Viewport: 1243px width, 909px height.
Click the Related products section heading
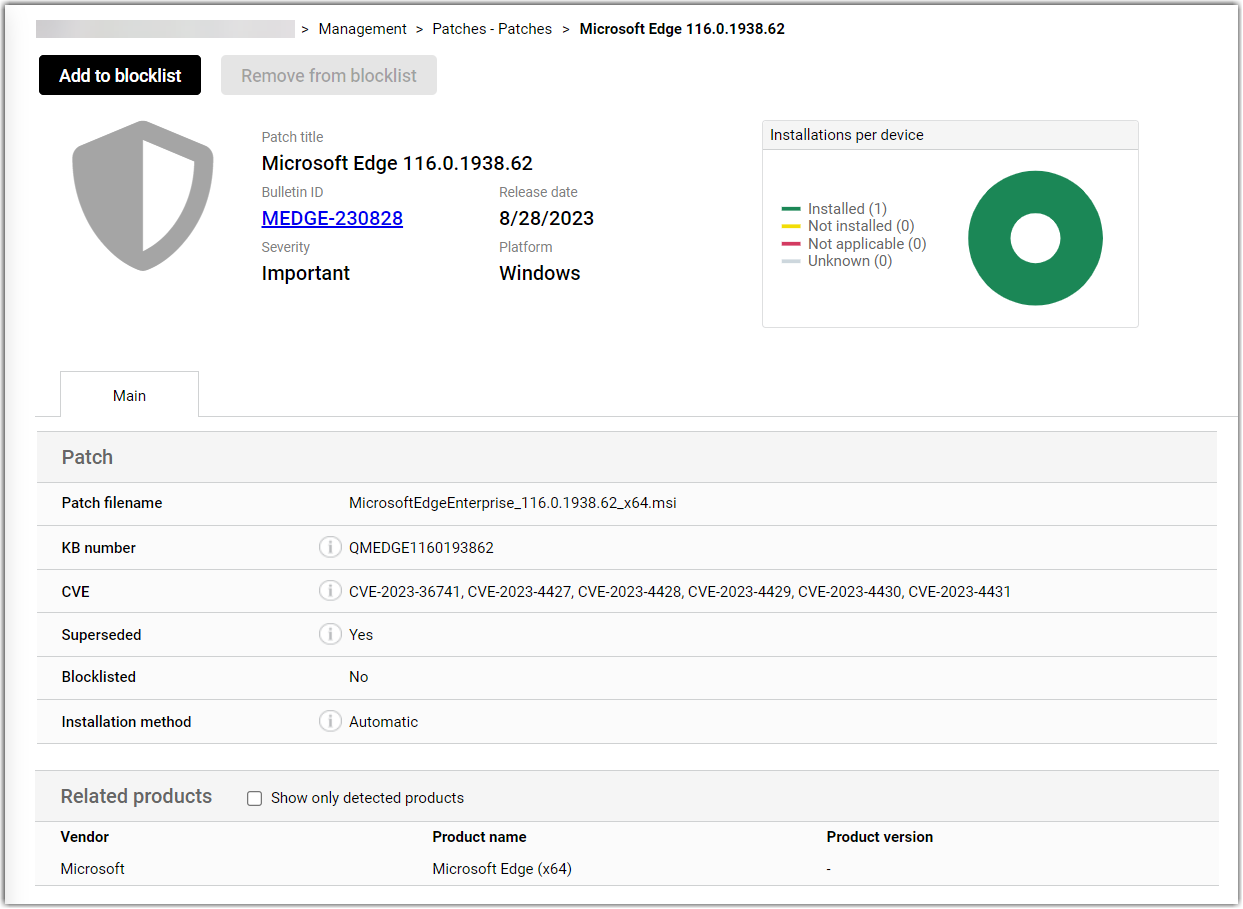point(137,796)
